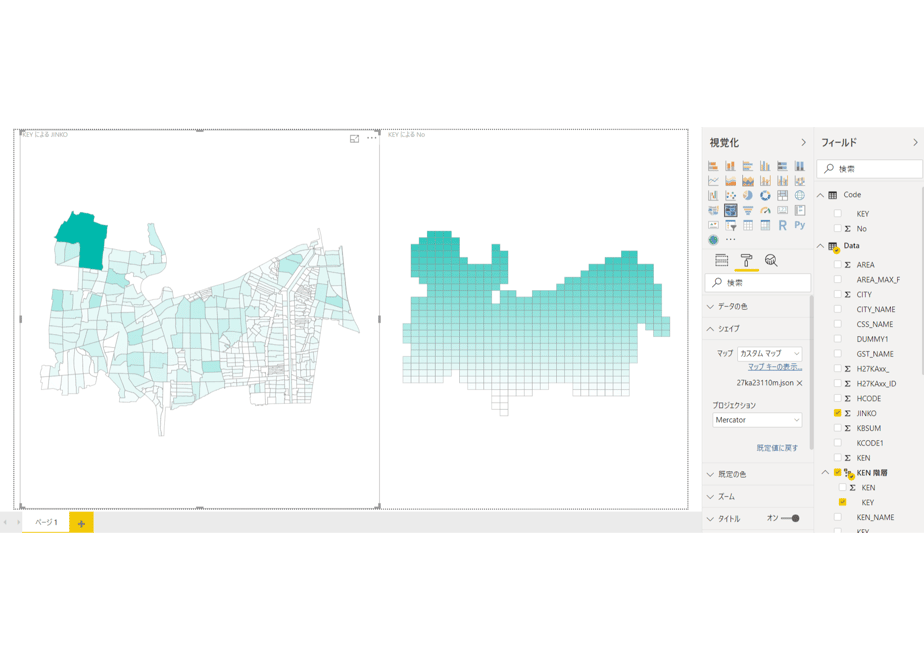The width and height of the screenshot is (924, 660).
Task: Turn off the タイトル toggle
Action: (x=790, y=519)
